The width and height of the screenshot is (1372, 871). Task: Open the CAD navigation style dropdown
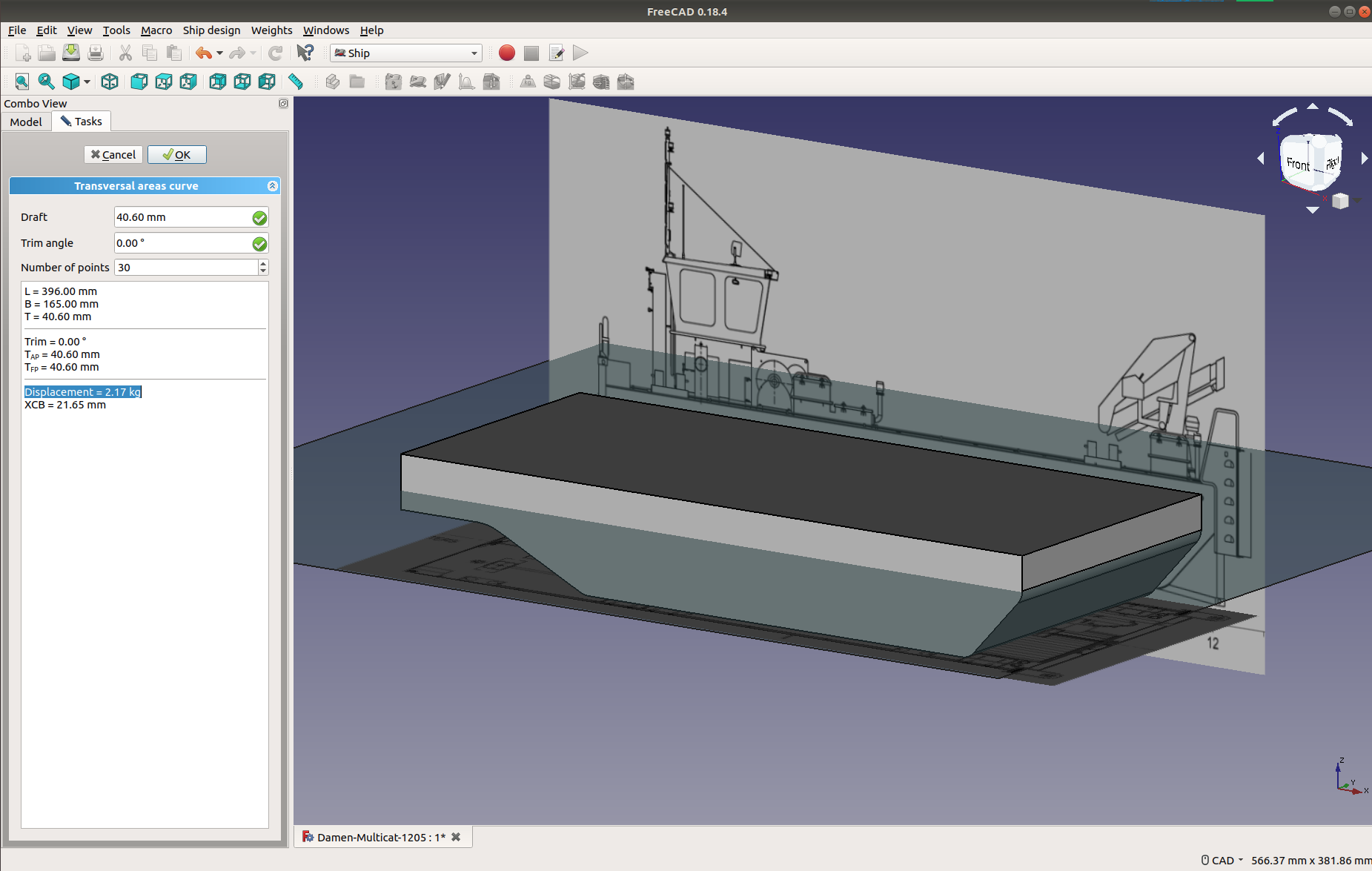tap(1222, 861)
